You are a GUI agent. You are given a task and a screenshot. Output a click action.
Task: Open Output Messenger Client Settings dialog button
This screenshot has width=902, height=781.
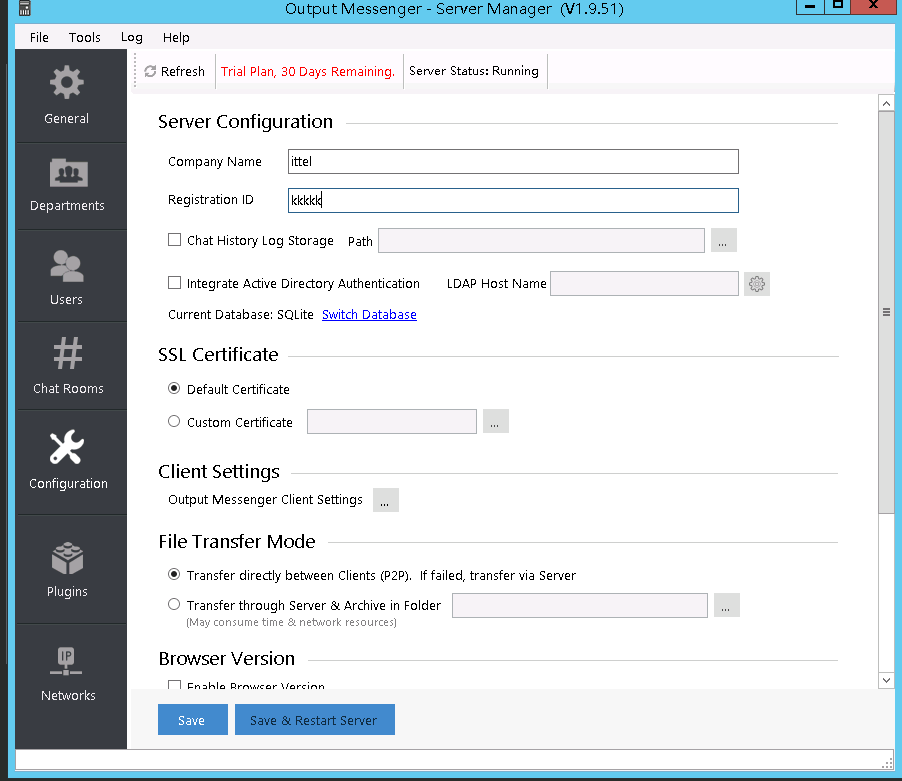point(385,500)
